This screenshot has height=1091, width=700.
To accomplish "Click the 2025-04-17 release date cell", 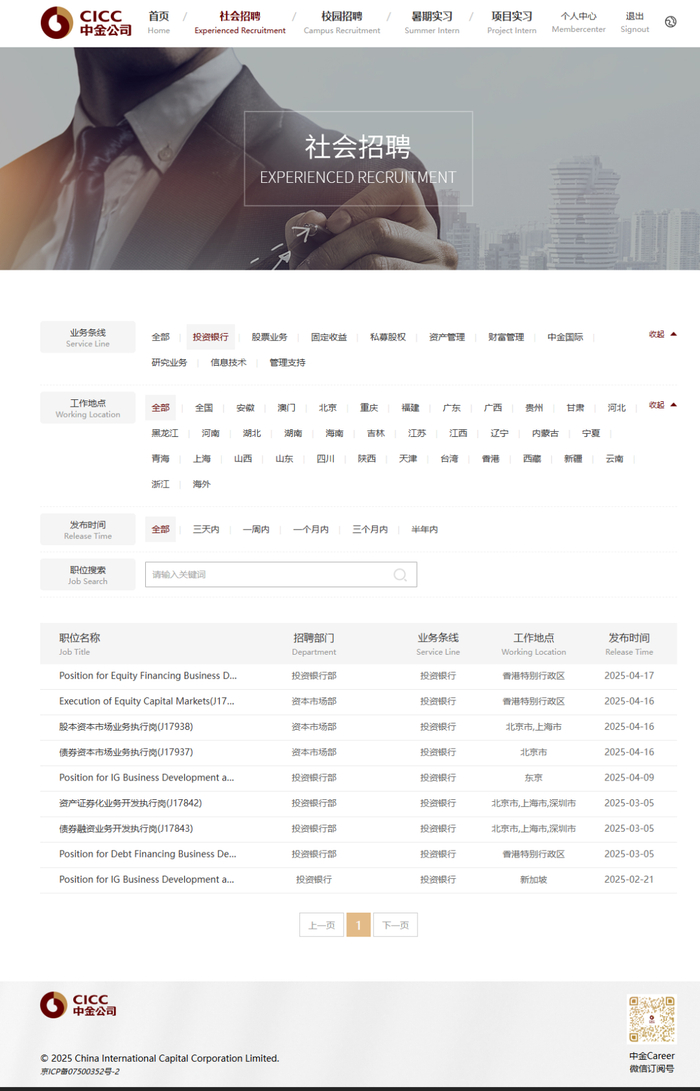I will [x=629, y=676].
